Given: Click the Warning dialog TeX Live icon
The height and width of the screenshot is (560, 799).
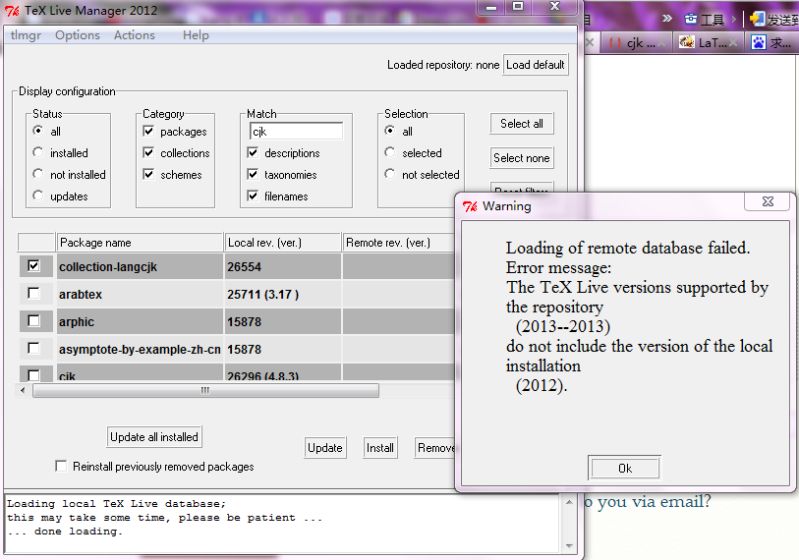Looking at the screenshot, I should (470, 206).
